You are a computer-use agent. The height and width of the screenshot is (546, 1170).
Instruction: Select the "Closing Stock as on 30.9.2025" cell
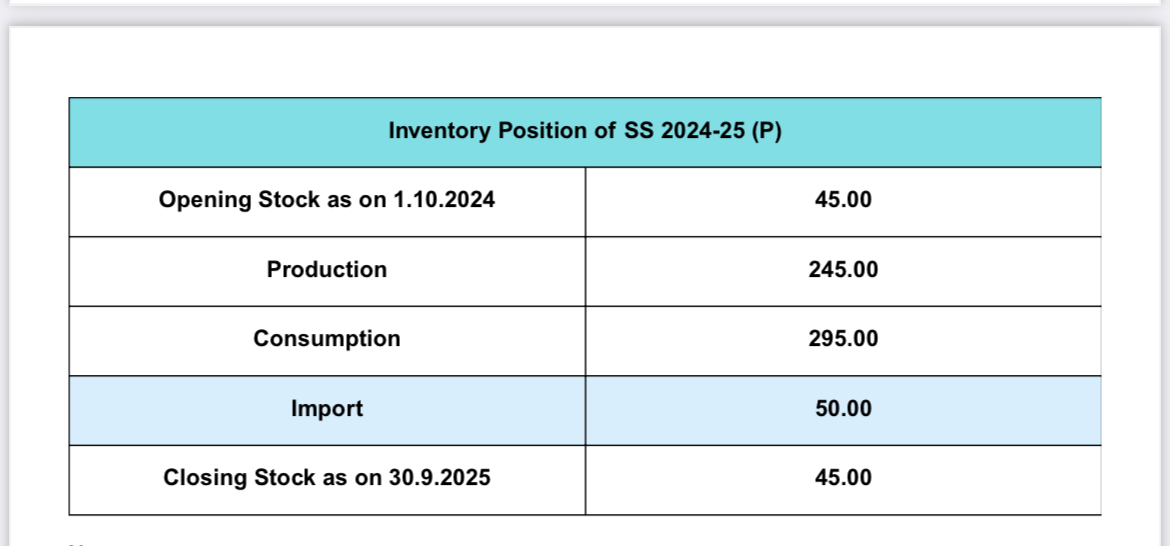click(x=327, y=478)
